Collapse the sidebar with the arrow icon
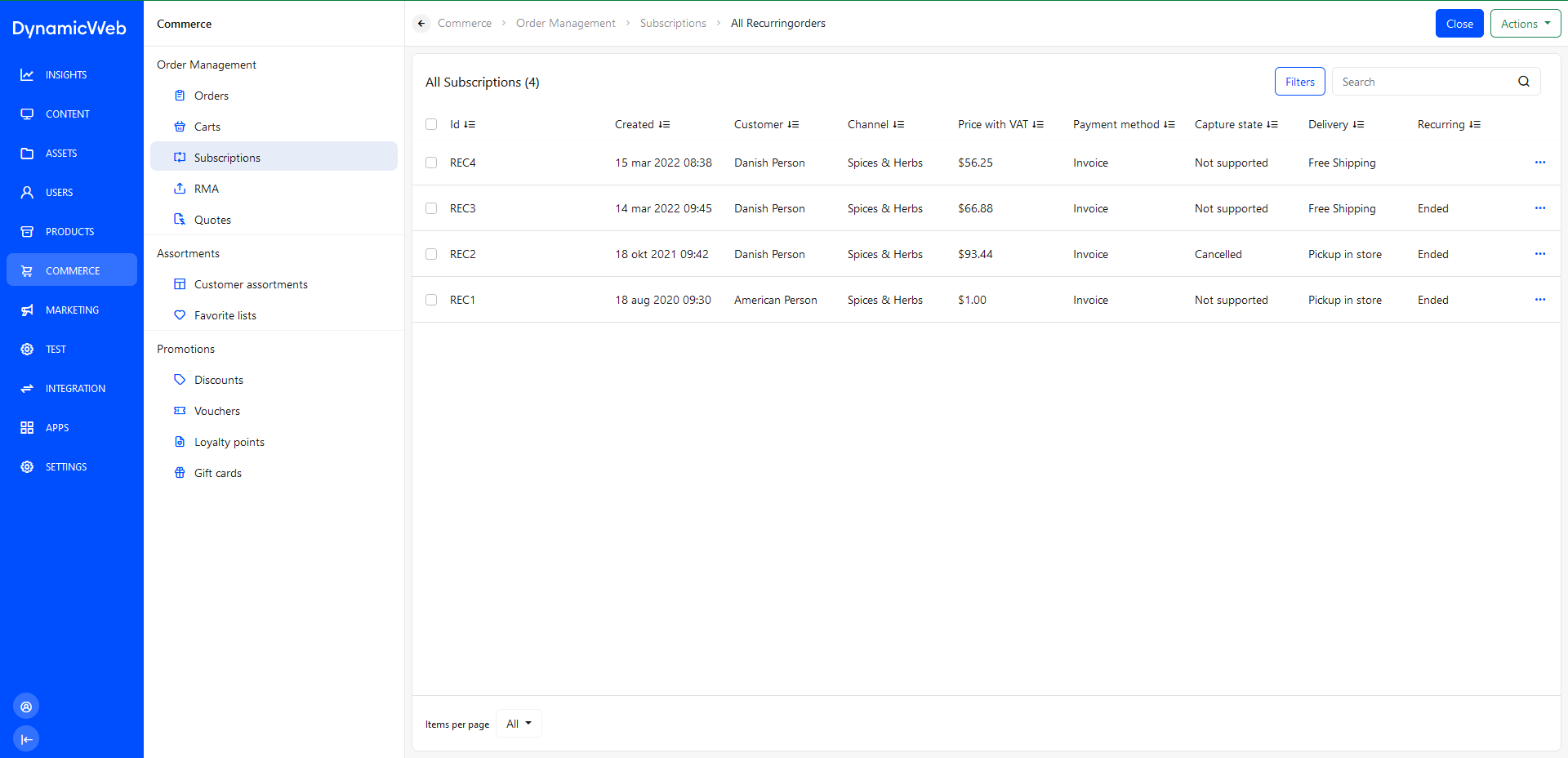 click(x=26, y=739)
